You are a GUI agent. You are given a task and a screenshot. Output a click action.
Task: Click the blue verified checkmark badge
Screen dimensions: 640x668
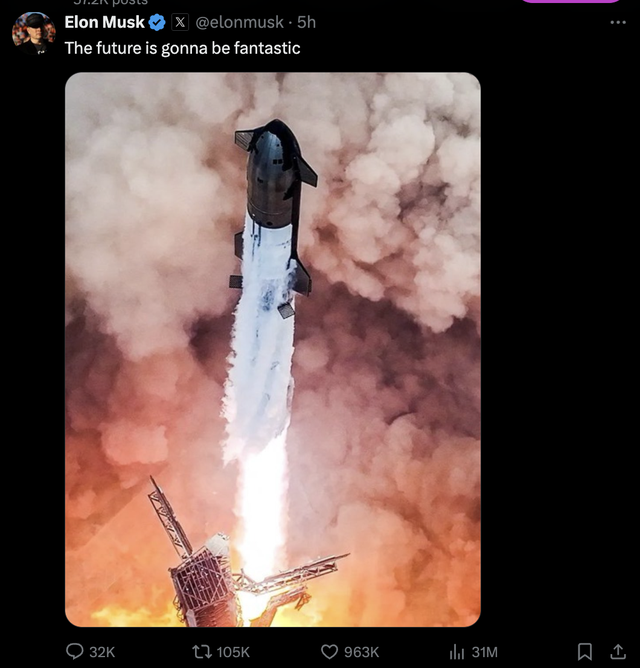point(157,22)
